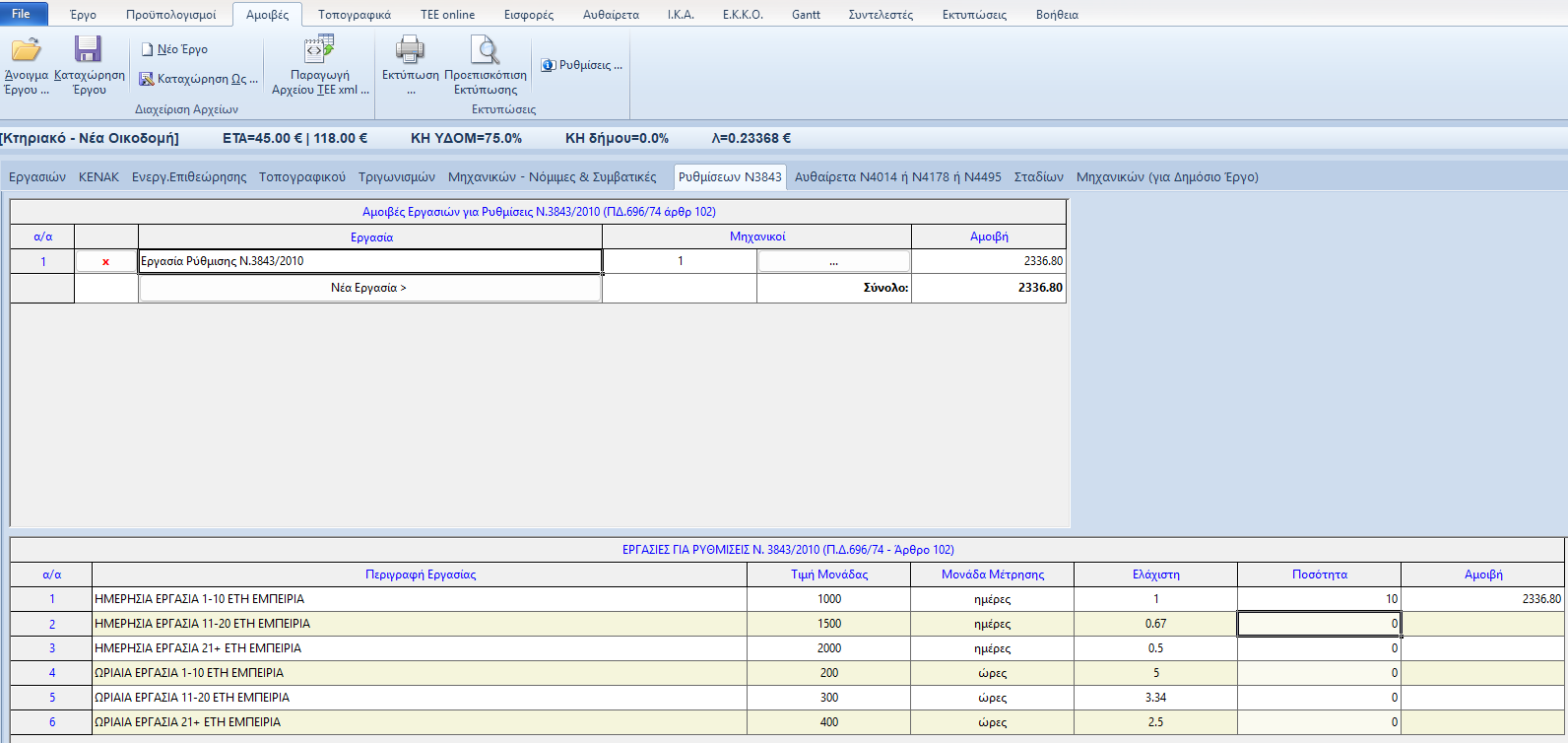Image resolution: width=1568 pixels, height=743 pixels.
Task: Switch to the Αυθαίρετα N4014 sub-tab
Action: pos(897,177)
